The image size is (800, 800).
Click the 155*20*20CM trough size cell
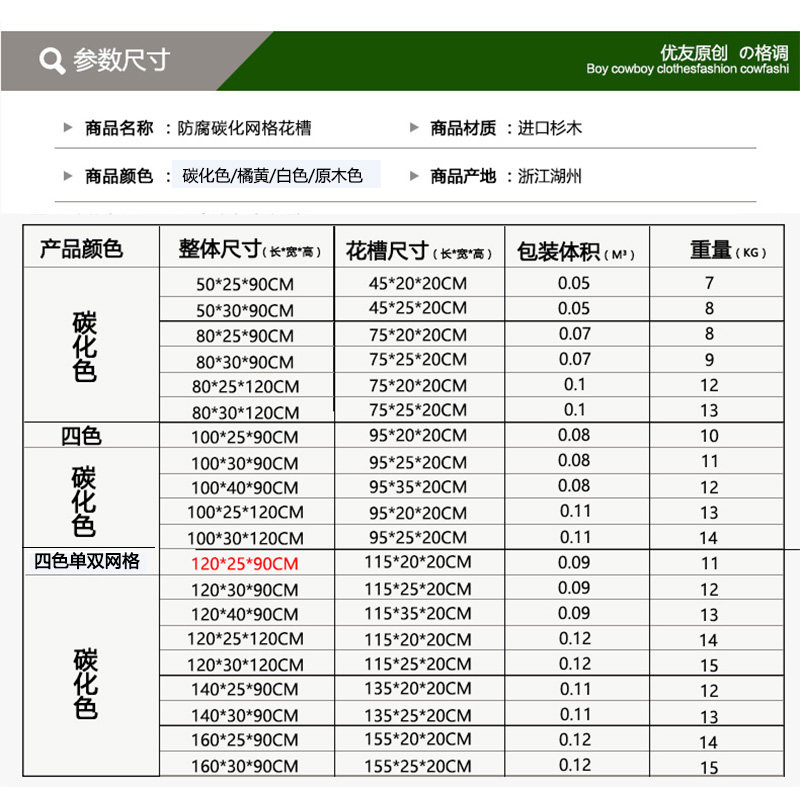coord(418,739)
